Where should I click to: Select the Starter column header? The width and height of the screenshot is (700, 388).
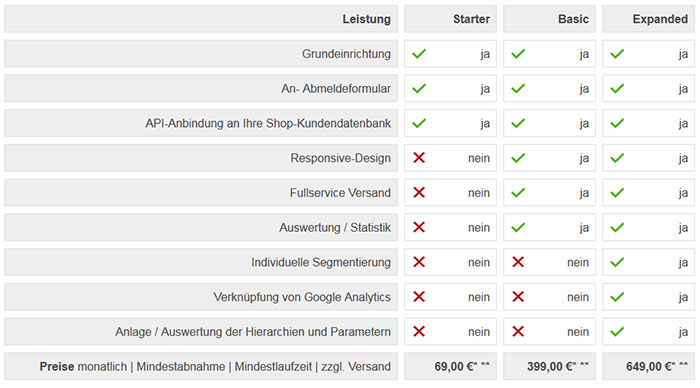pos(450,19)
